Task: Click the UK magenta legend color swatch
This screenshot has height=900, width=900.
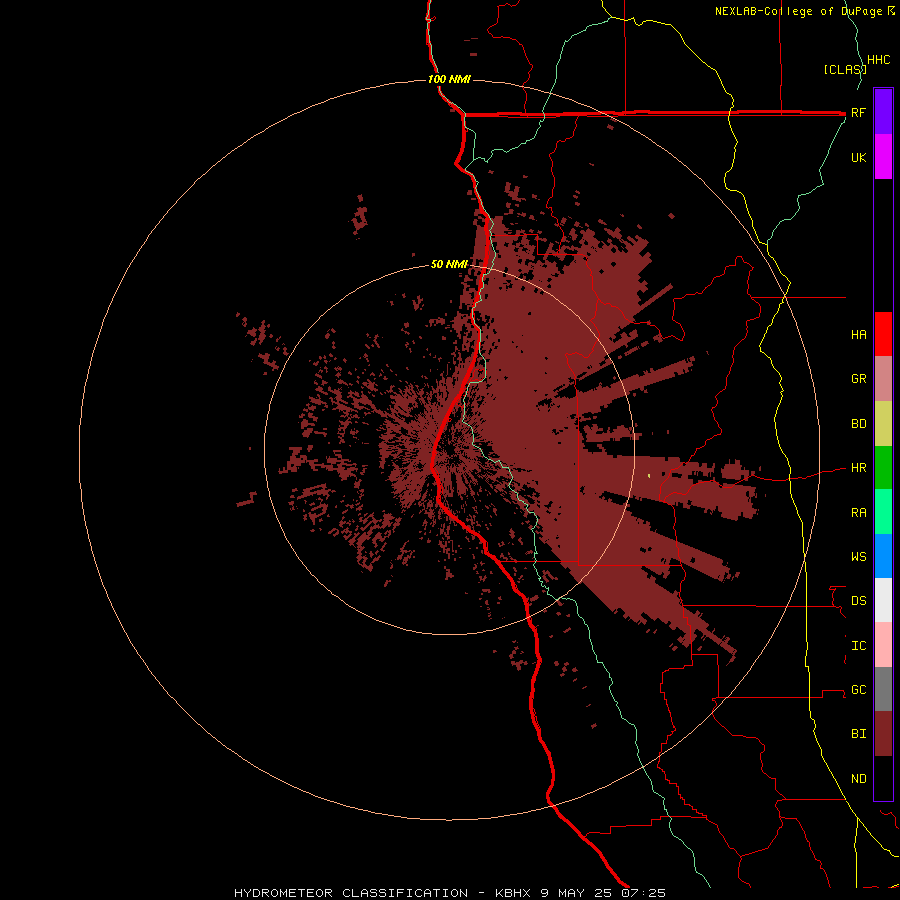Action: pyautogui.click(x=883, y=157)
